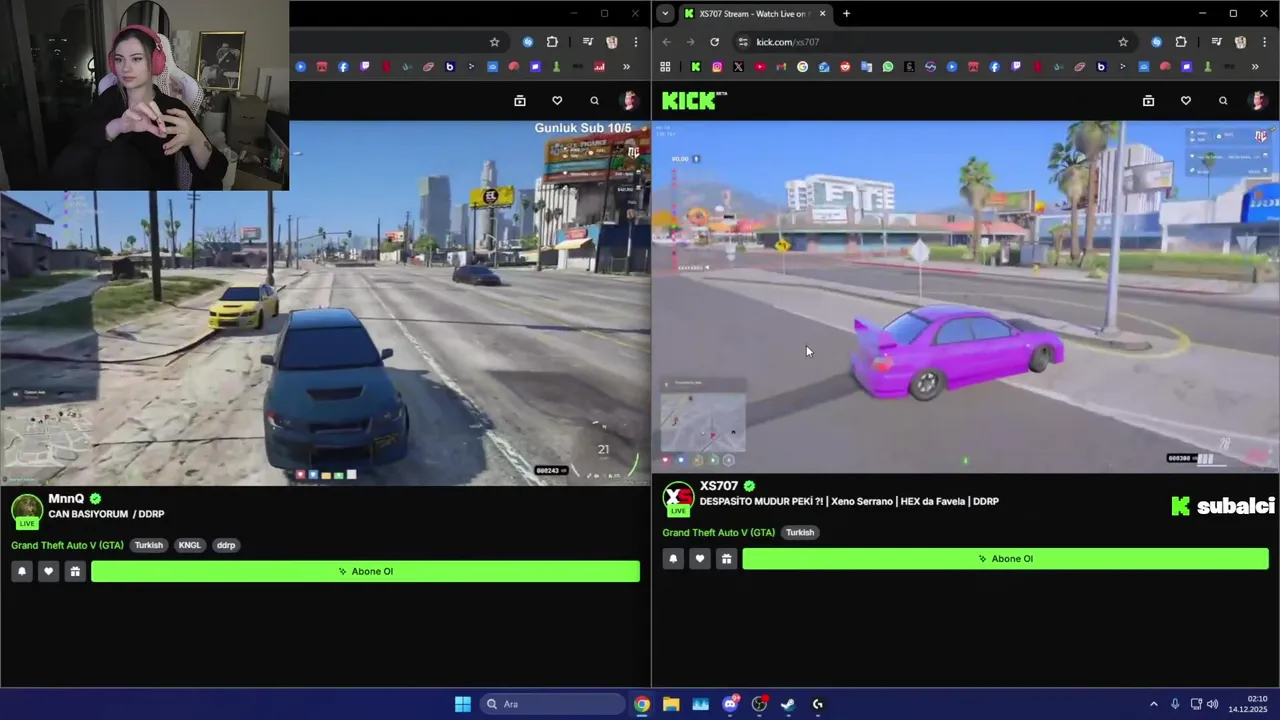1280x720 pixels.
Task: Open Kick bookmark in right window bookmarks bar
Action: [696, 67]
